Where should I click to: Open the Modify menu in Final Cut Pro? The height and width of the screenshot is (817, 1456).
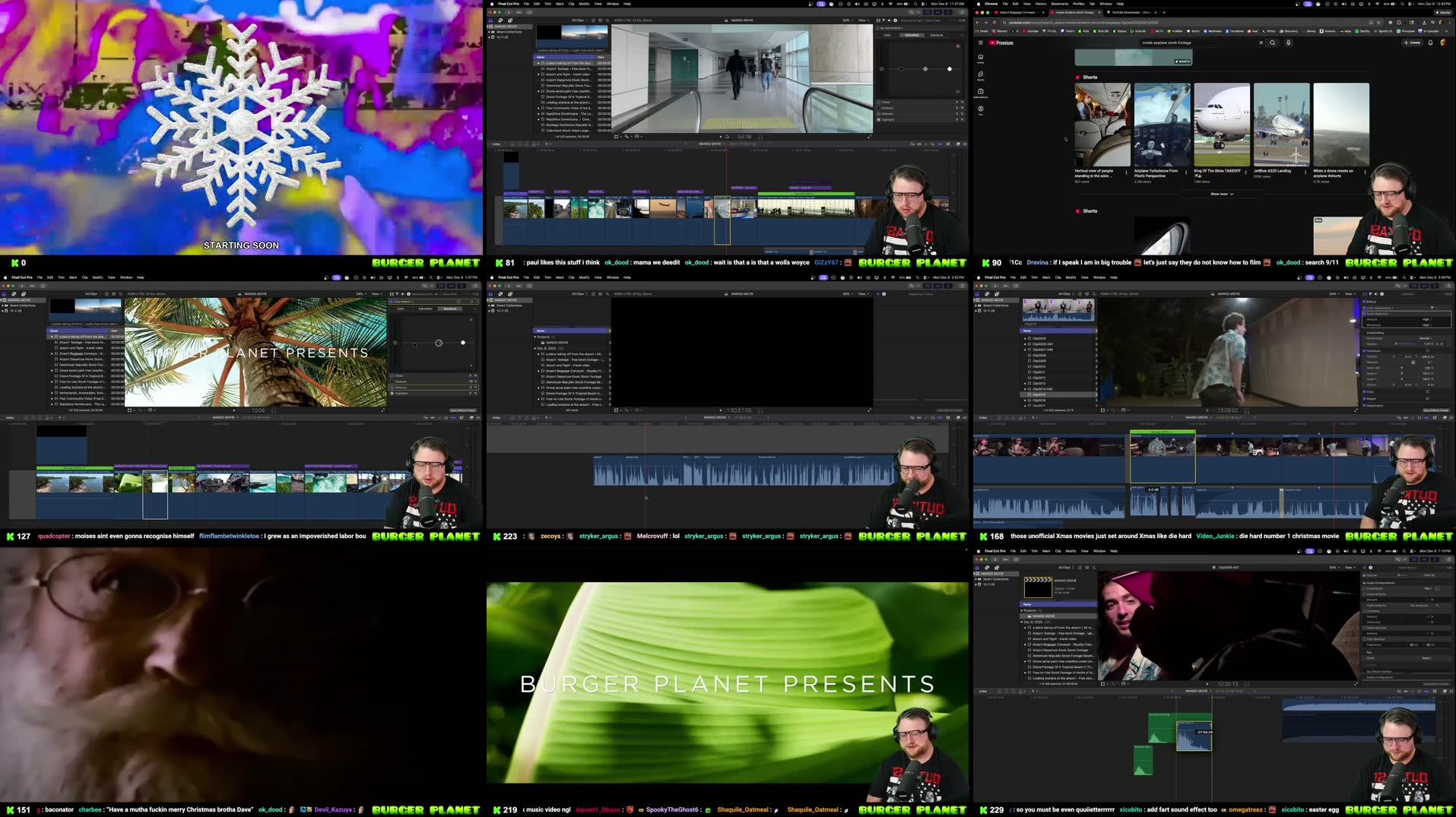pos(584,4)
